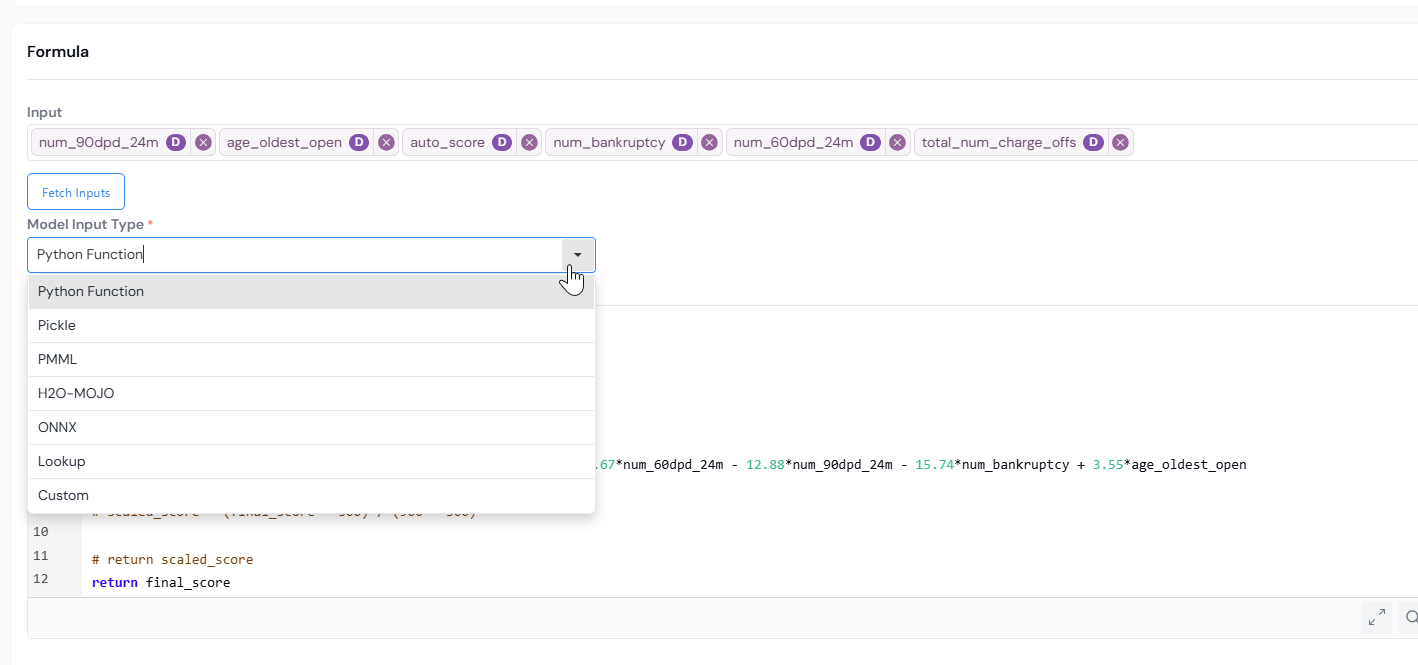This screenshot has height=665, width=1418.
Task: Choose Pickle from the dropdown list
Action: (311, 326)
